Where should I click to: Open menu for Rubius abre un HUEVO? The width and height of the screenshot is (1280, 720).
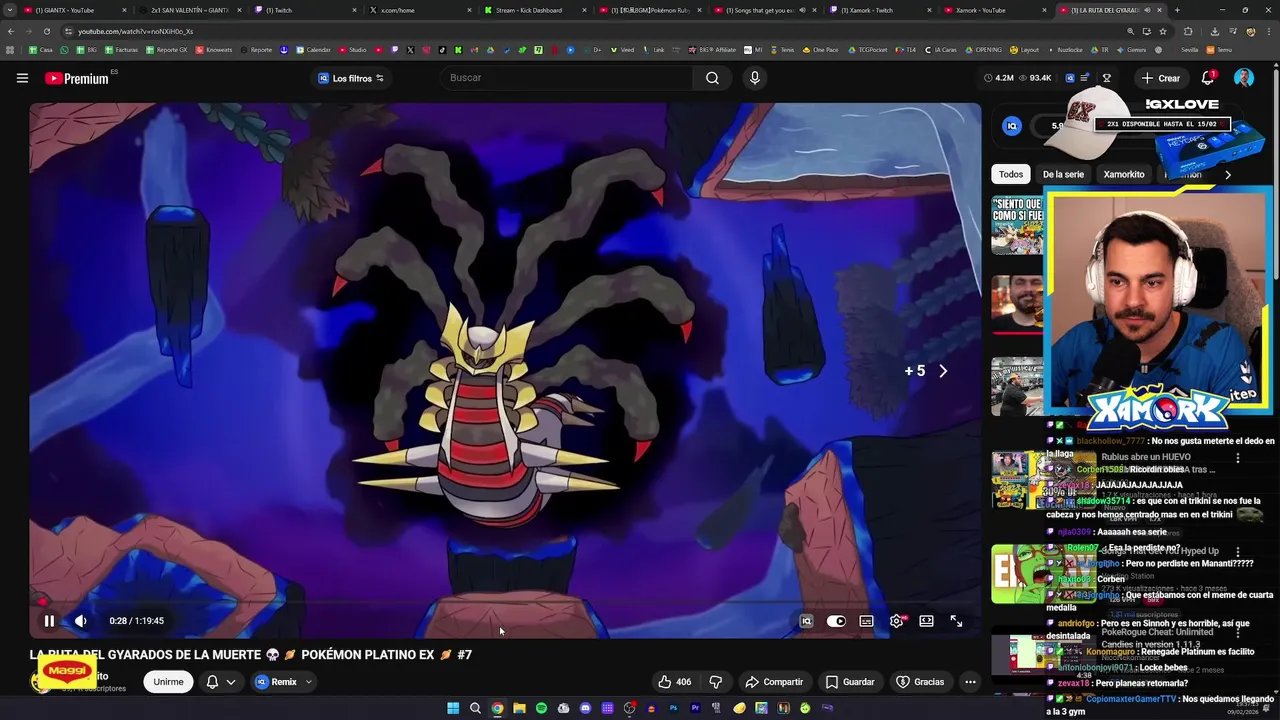pos(1237,458)
